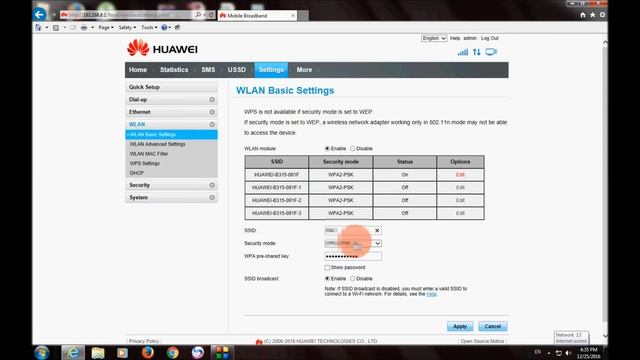The width and height of the screenshot is (640, 360).
Task: Open the More tab
Action: click(304, 70)
